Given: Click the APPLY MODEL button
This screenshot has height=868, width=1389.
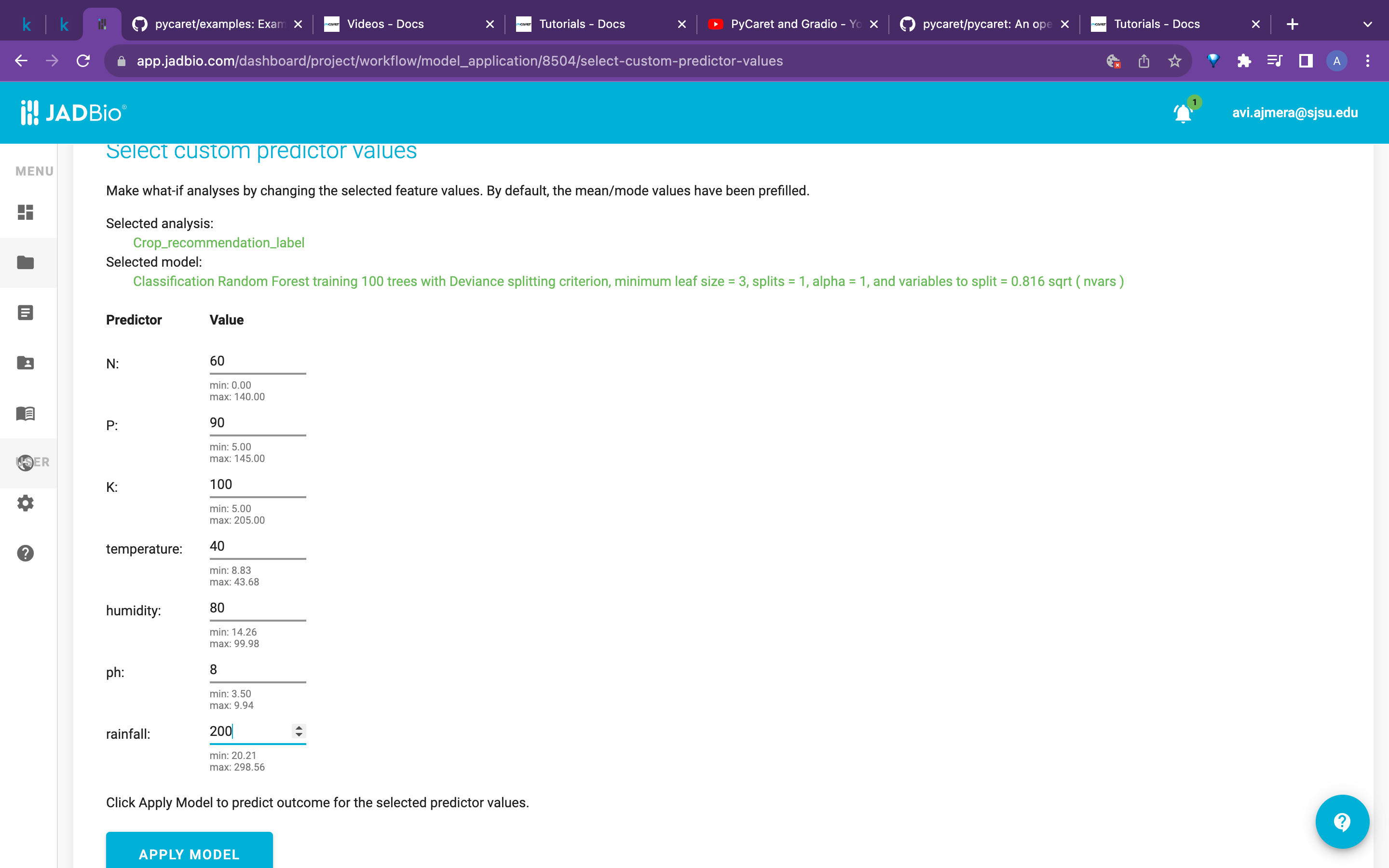Looking at the screenshot, I should (x=190, y=854).
